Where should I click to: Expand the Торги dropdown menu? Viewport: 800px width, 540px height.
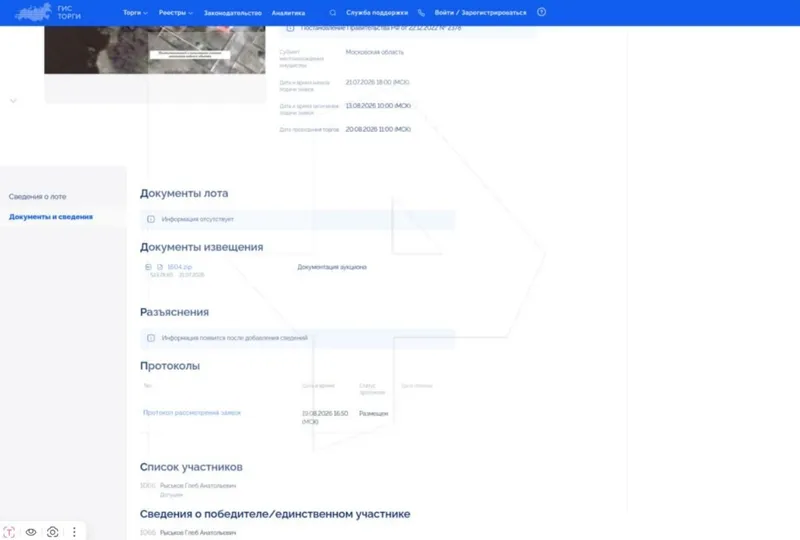tap(135, 13)
